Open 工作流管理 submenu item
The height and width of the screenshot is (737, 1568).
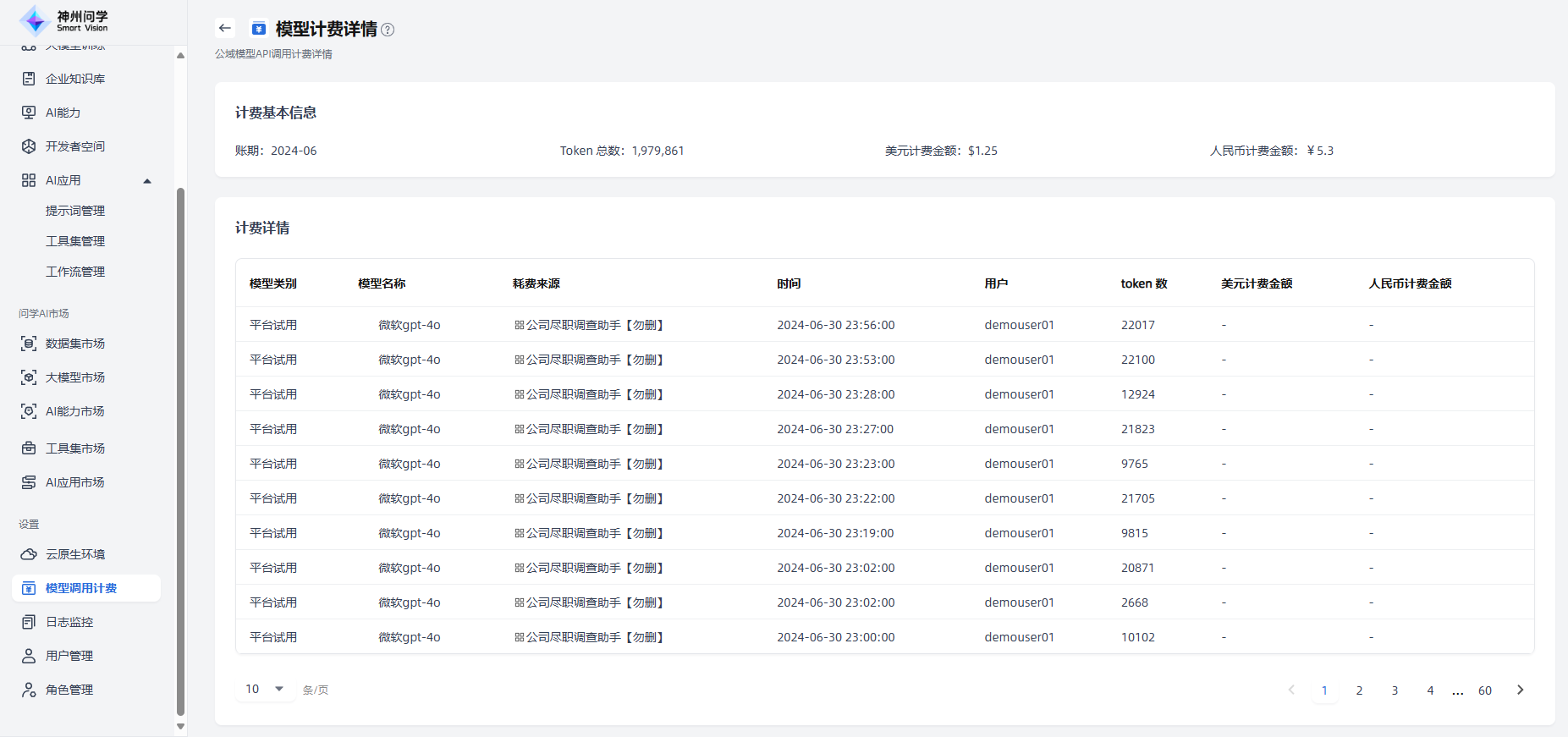point(75,272)
